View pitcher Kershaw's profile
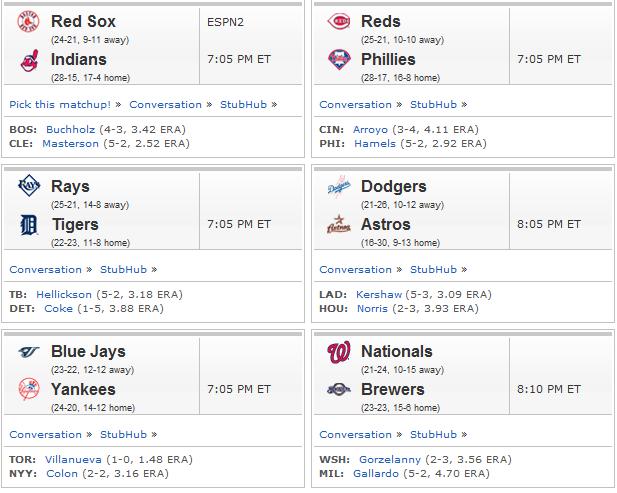The image size is (617, 493). coord(379,294)
